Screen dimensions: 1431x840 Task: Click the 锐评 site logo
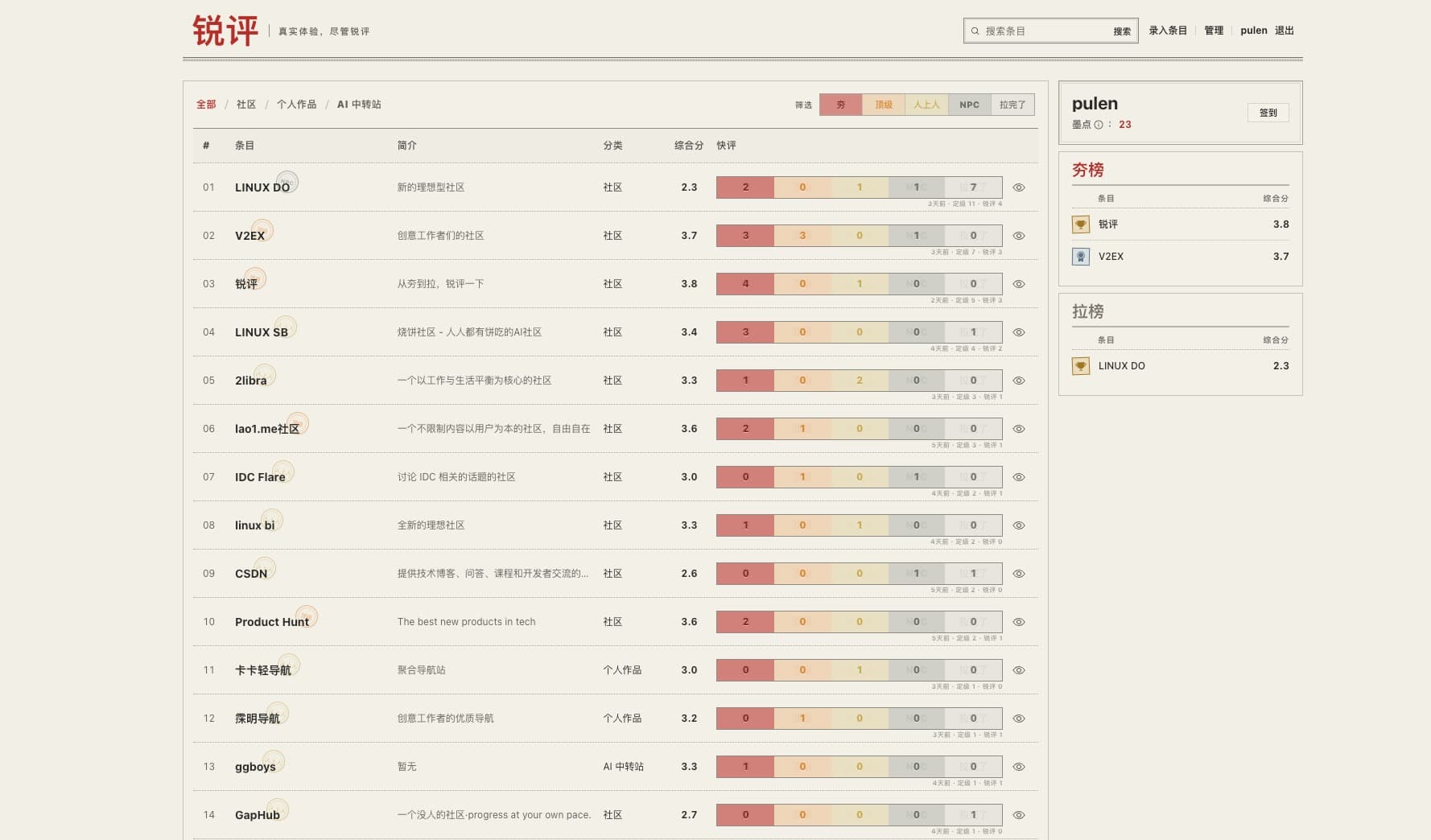(225, 31)
